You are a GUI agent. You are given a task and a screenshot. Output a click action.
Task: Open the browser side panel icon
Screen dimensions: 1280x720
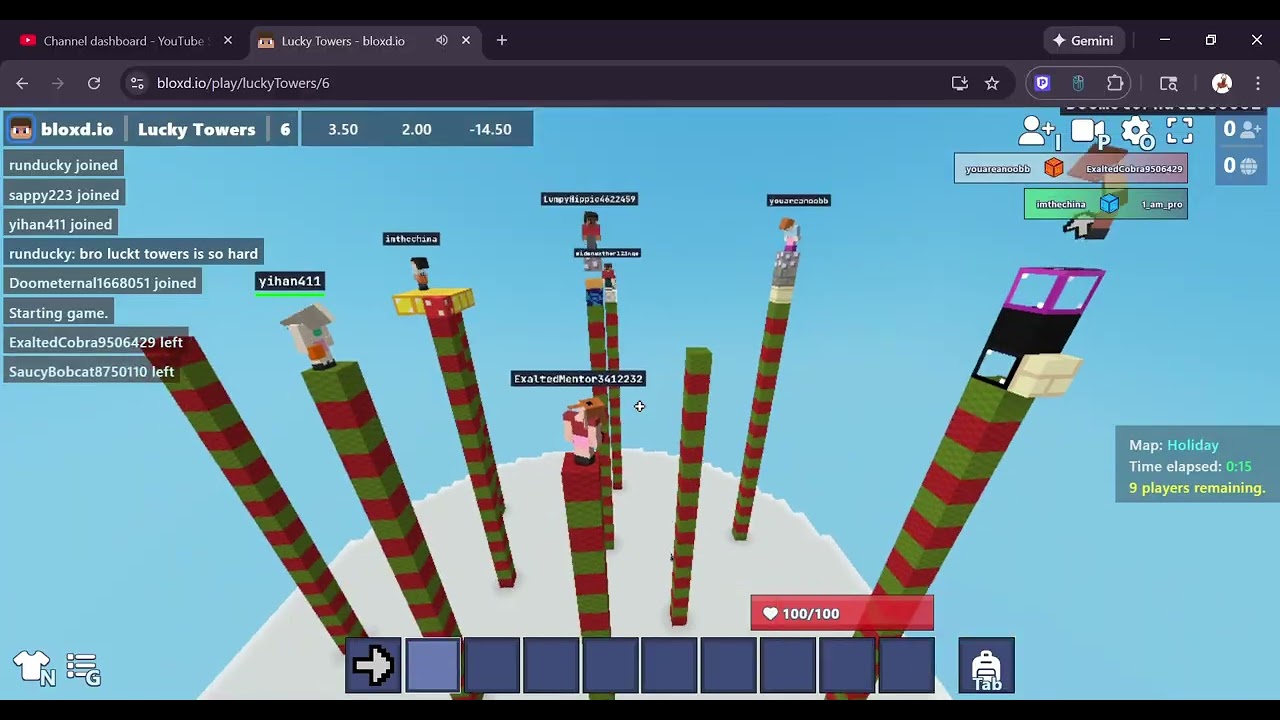click(x=1168, y=83)
